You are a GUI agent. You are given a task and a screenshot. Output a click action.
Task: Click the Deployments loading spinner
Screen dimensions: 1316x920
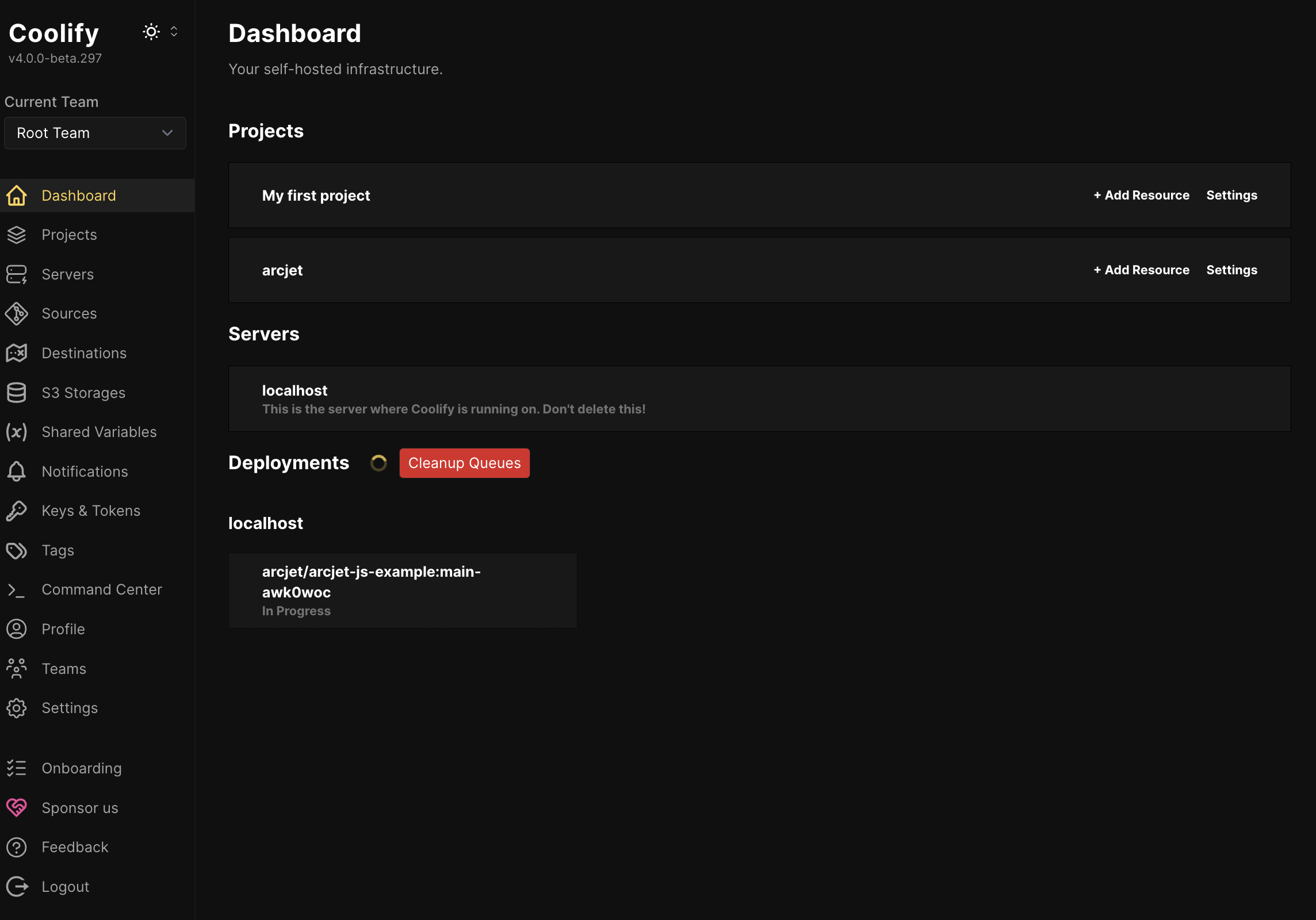coord(378,463)
